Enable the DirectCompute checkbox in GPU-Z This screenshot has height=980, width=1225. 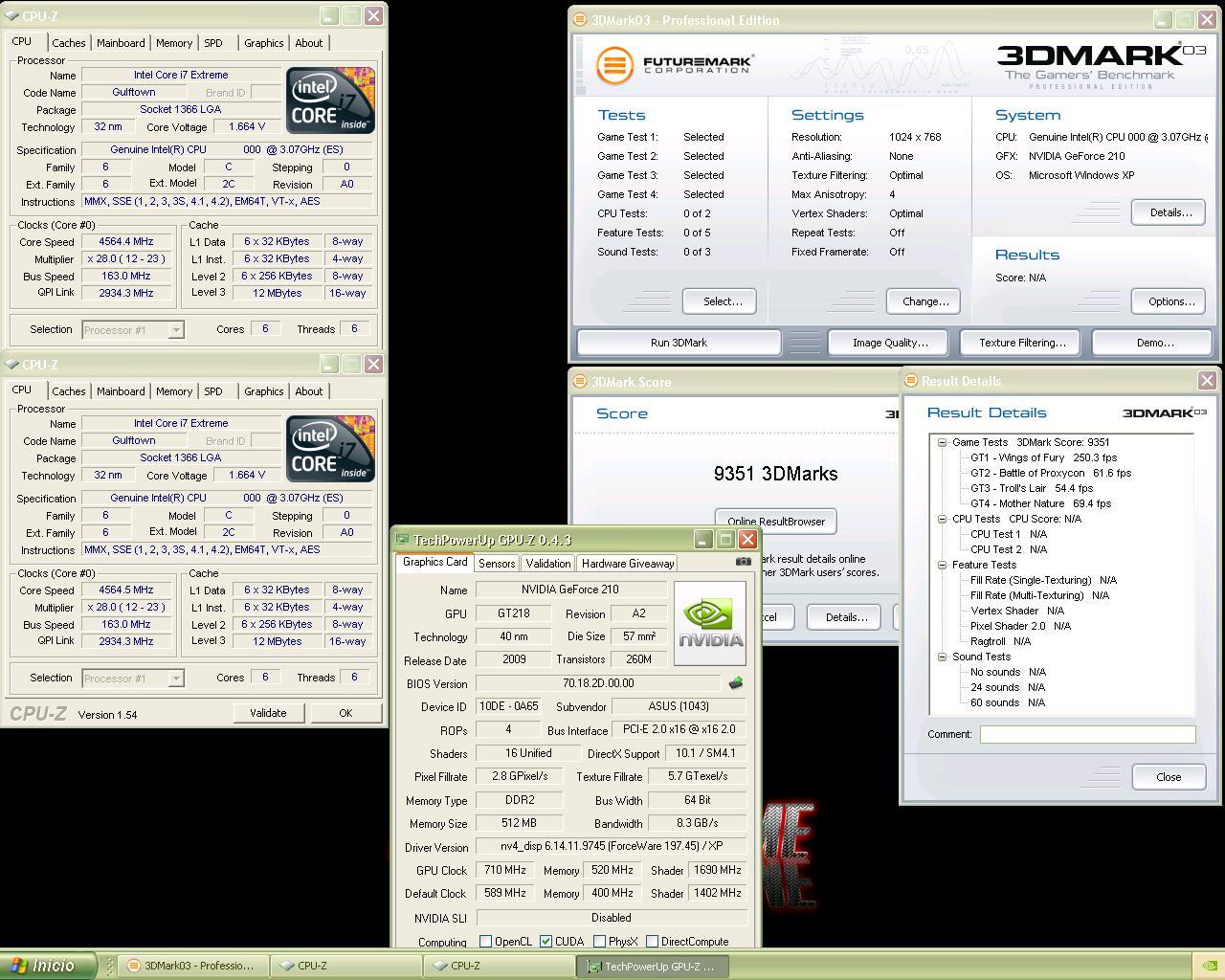point(652,942)
